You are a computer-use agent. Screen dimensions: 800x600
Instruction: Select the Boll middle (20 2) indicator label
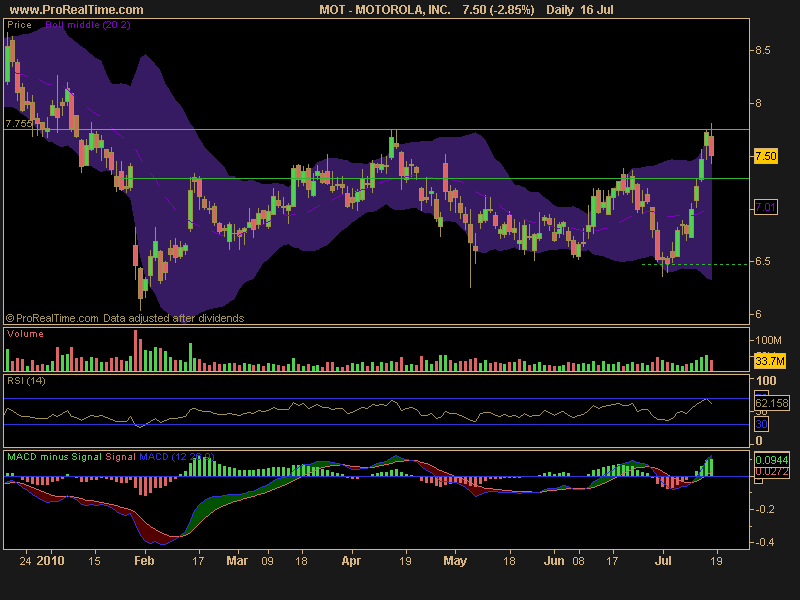(88, 24)
